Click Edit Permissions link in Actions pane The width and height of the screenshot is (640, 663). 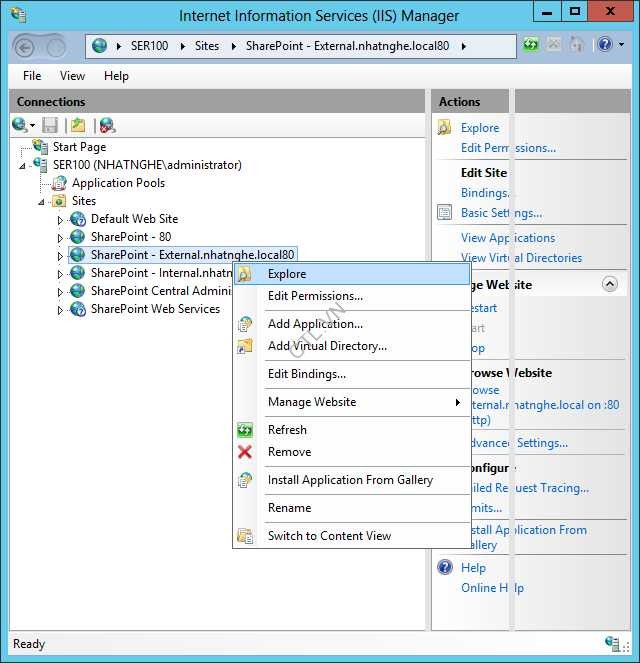pos(508,148)
